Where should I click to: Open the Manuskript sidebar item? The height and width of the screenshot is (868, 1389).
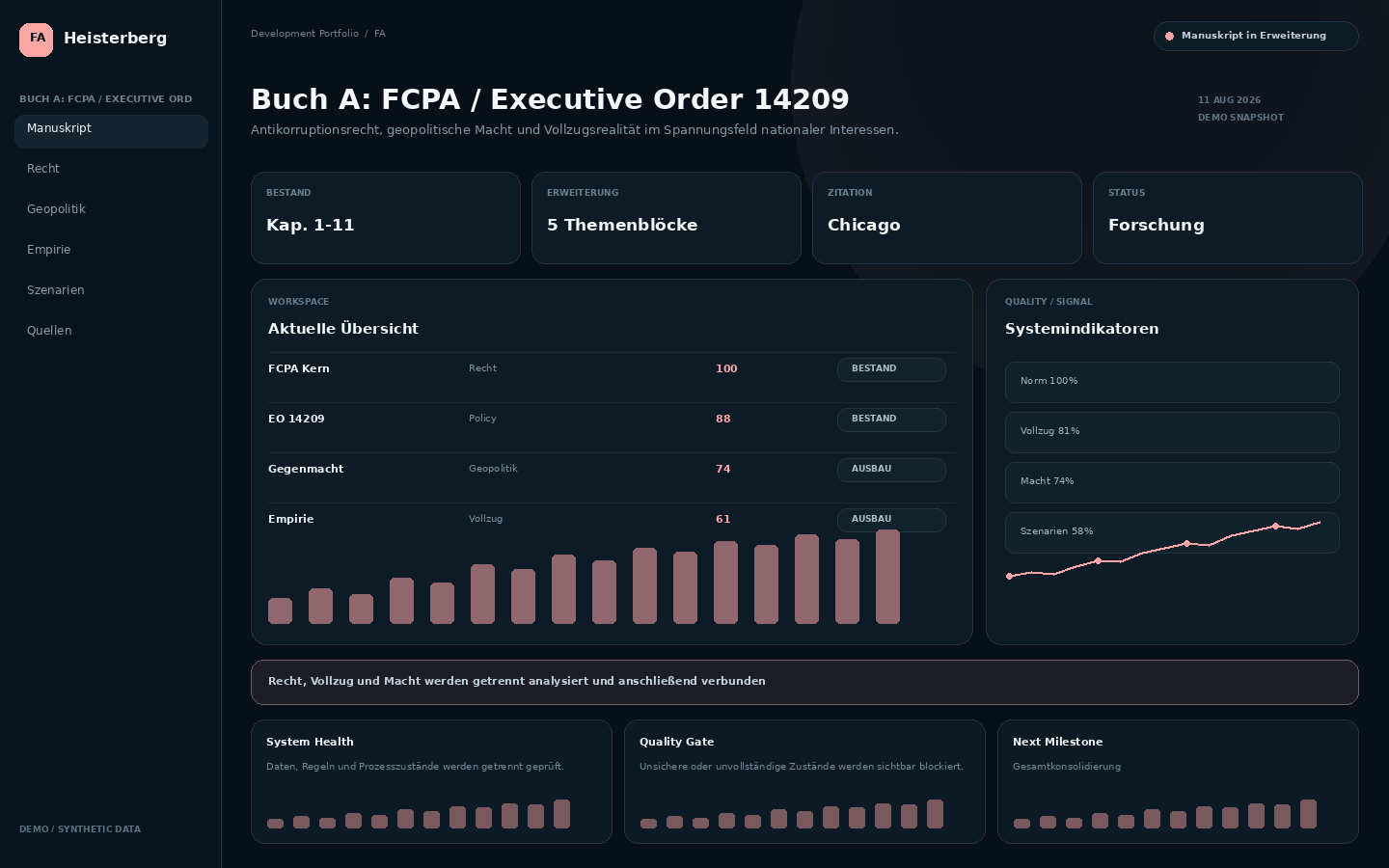pyautogui.click(x=111, y=131)
